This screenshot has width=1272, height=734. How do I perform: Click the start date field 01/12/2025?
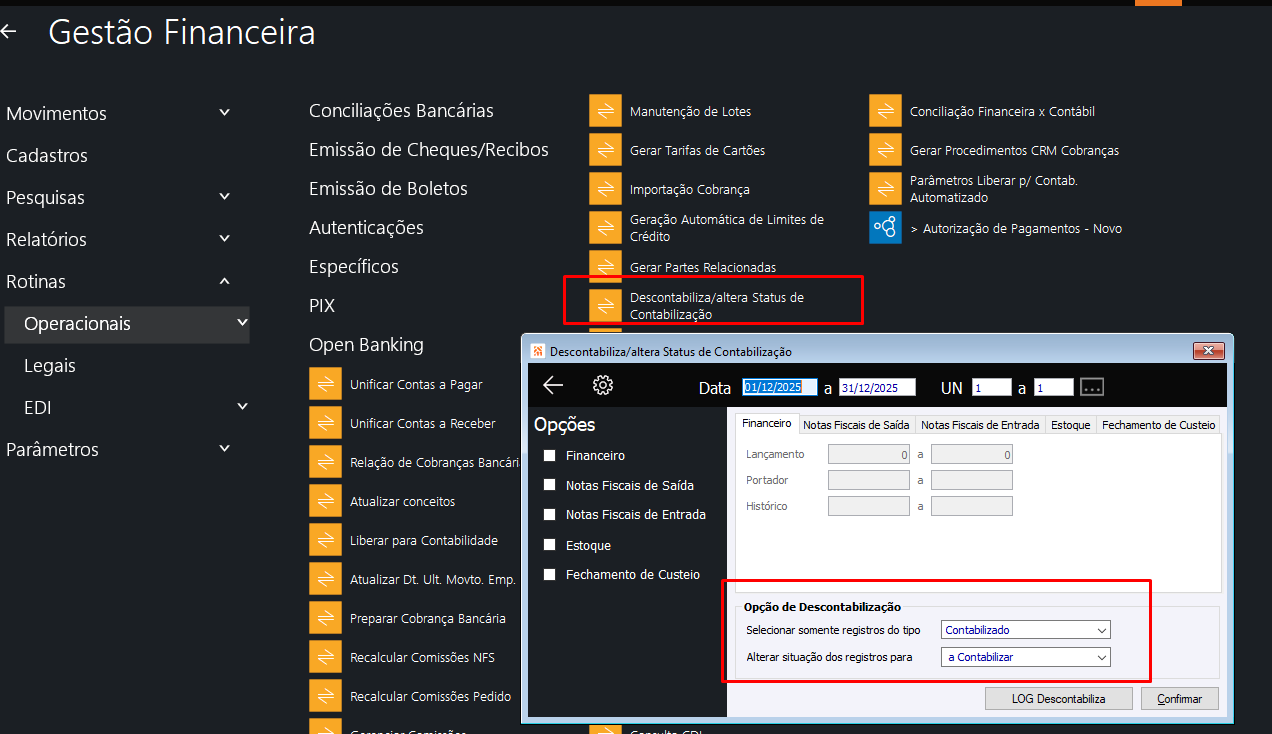(780, 387)
